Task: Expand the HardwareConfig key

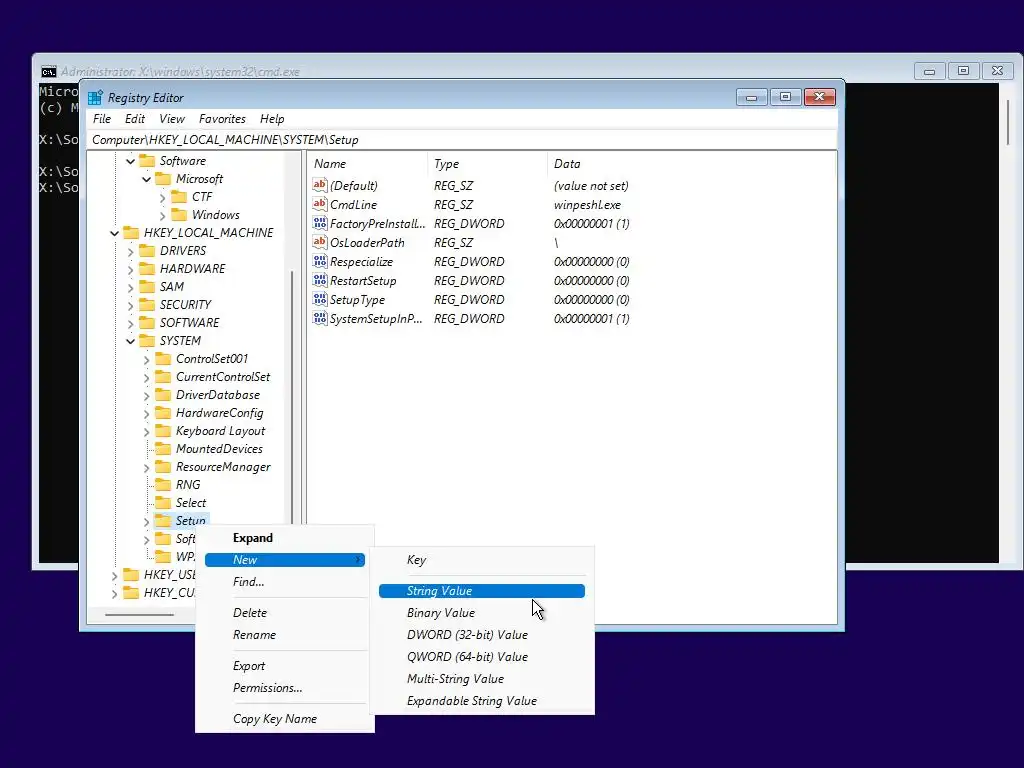Action: [146, 413]
